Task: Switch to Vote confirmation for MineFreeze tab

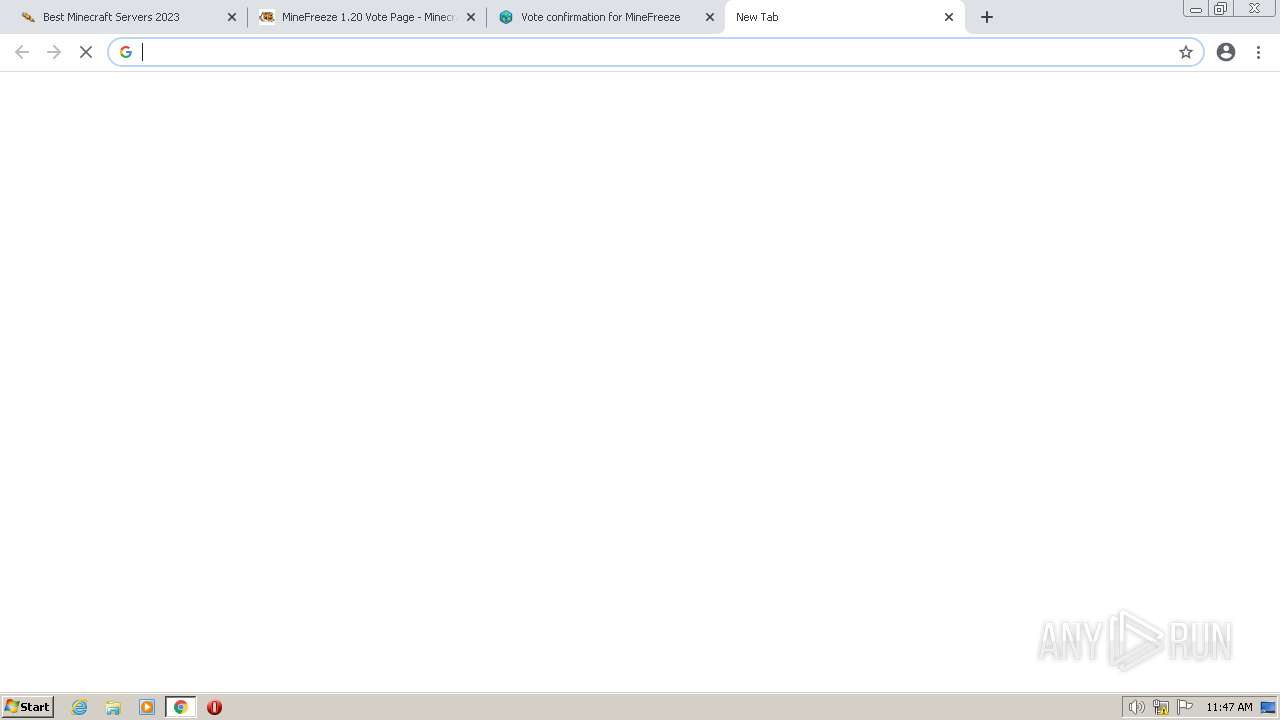Action: [604, 17]
